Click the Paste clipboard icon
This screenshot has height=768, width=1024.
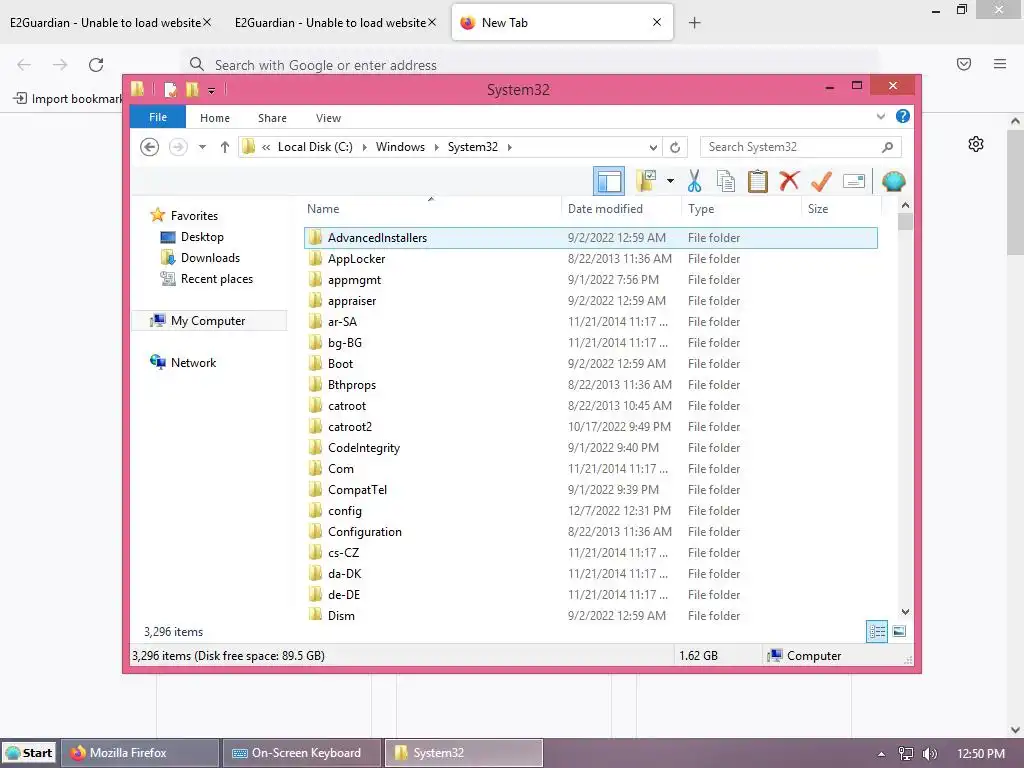[758, 181]
